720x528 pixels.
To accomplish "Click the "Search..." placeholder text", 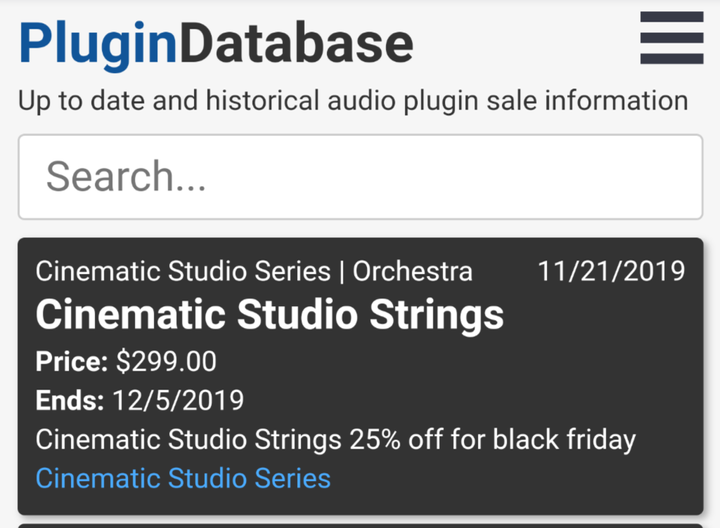I will coord(126,177).
